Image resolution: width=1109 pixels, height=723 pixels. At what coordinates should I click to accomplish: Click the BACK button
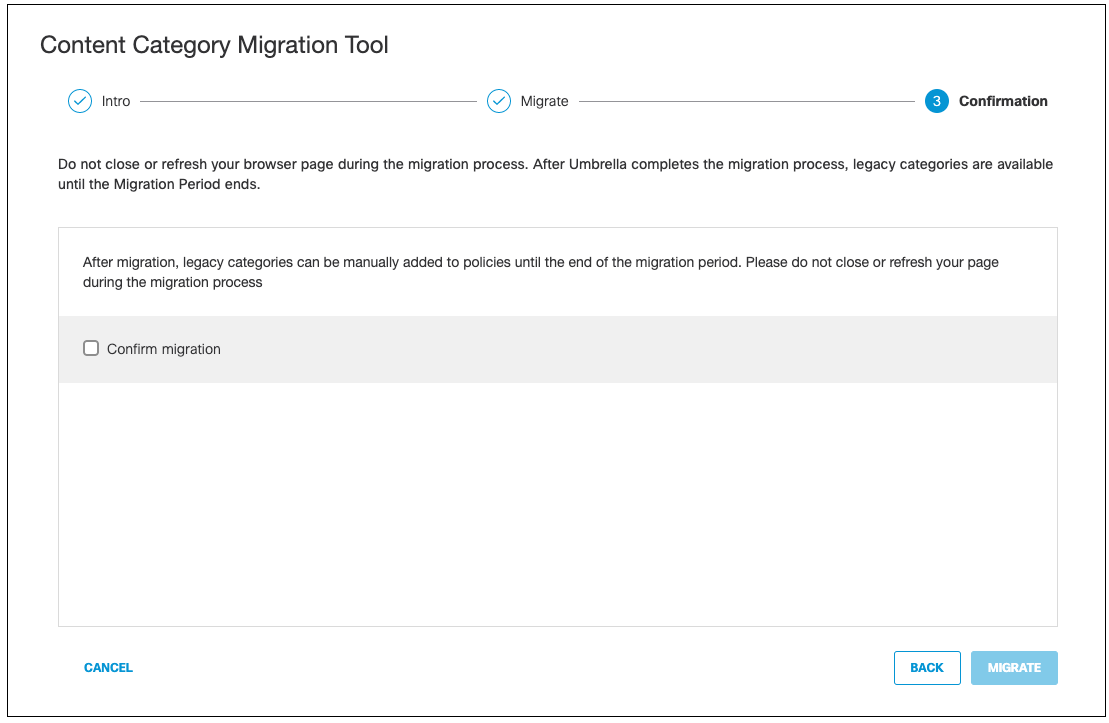[x=927, y=668]
